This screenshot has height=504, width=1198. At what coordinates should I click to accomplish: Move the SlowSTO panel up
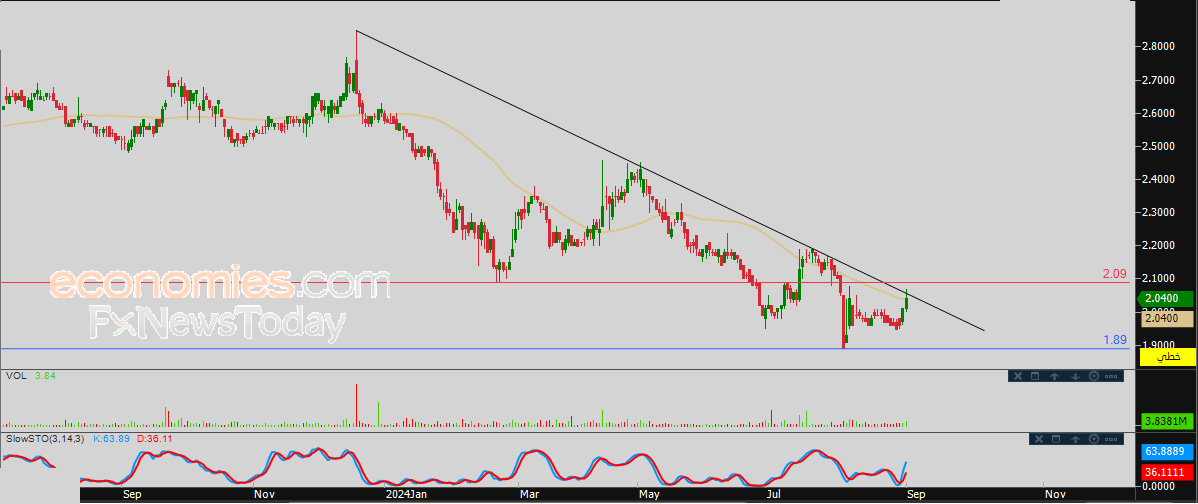[1075, 438]
